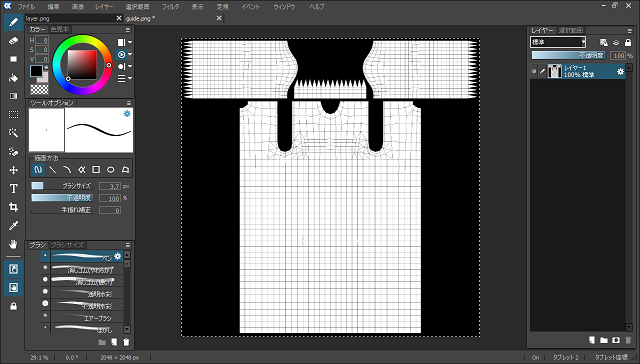Open the Layers panel menu button

point(629,30)
